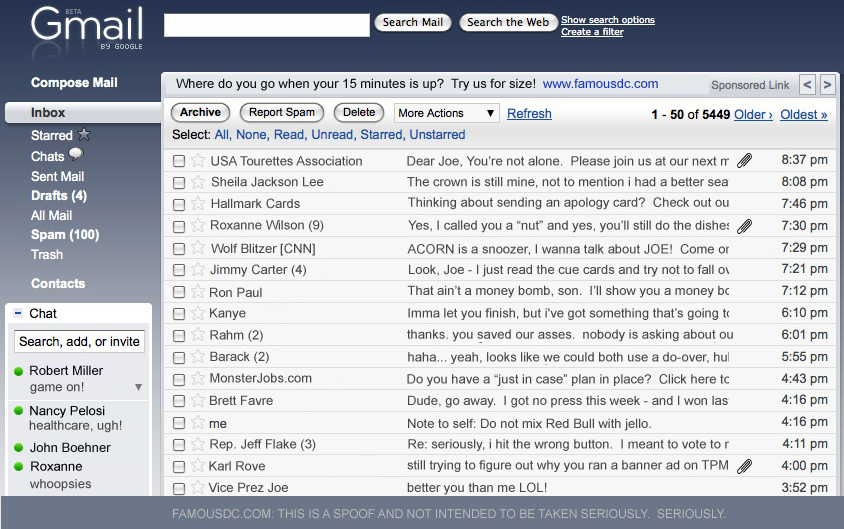Star the Sheila Jackson Lee email

[x=198, y=182]
